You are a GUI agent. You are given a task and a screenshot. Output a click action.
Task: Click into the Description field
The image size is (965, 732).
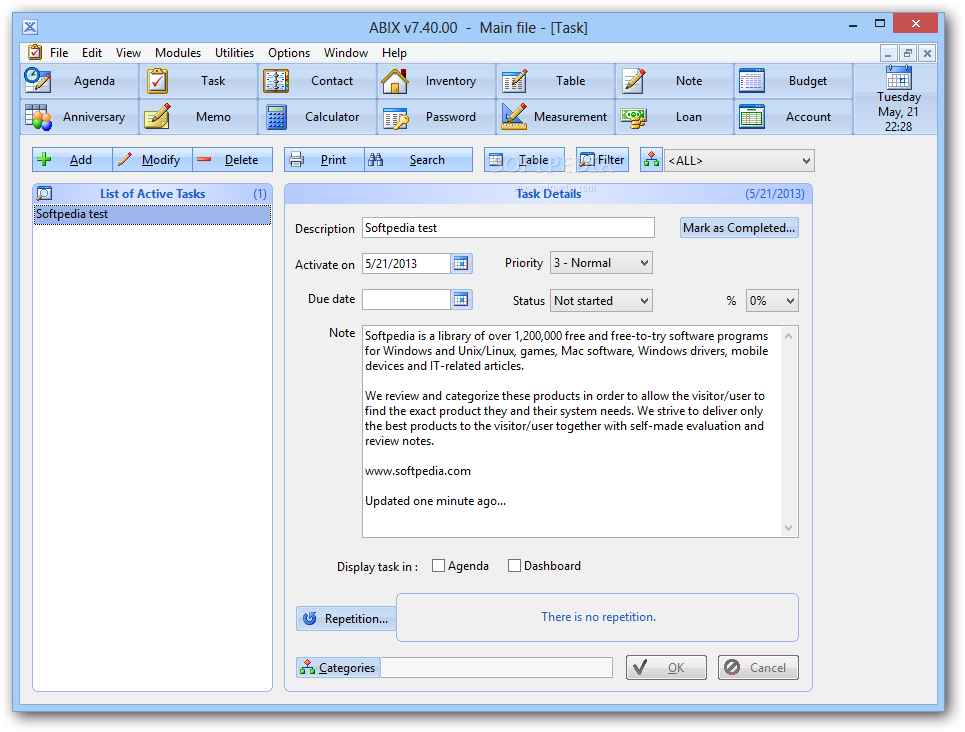point(508,228)
